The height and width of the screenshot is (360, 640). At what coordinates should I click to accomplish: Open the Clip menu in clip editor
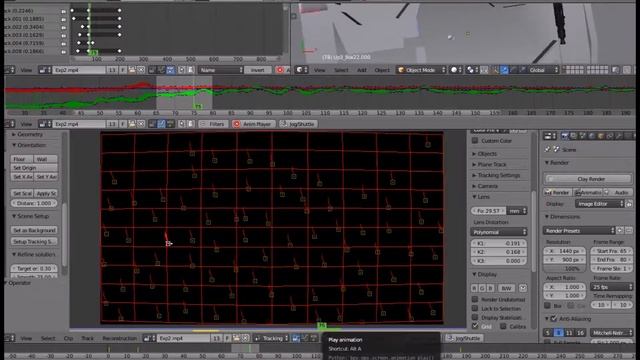coord(68,338)
